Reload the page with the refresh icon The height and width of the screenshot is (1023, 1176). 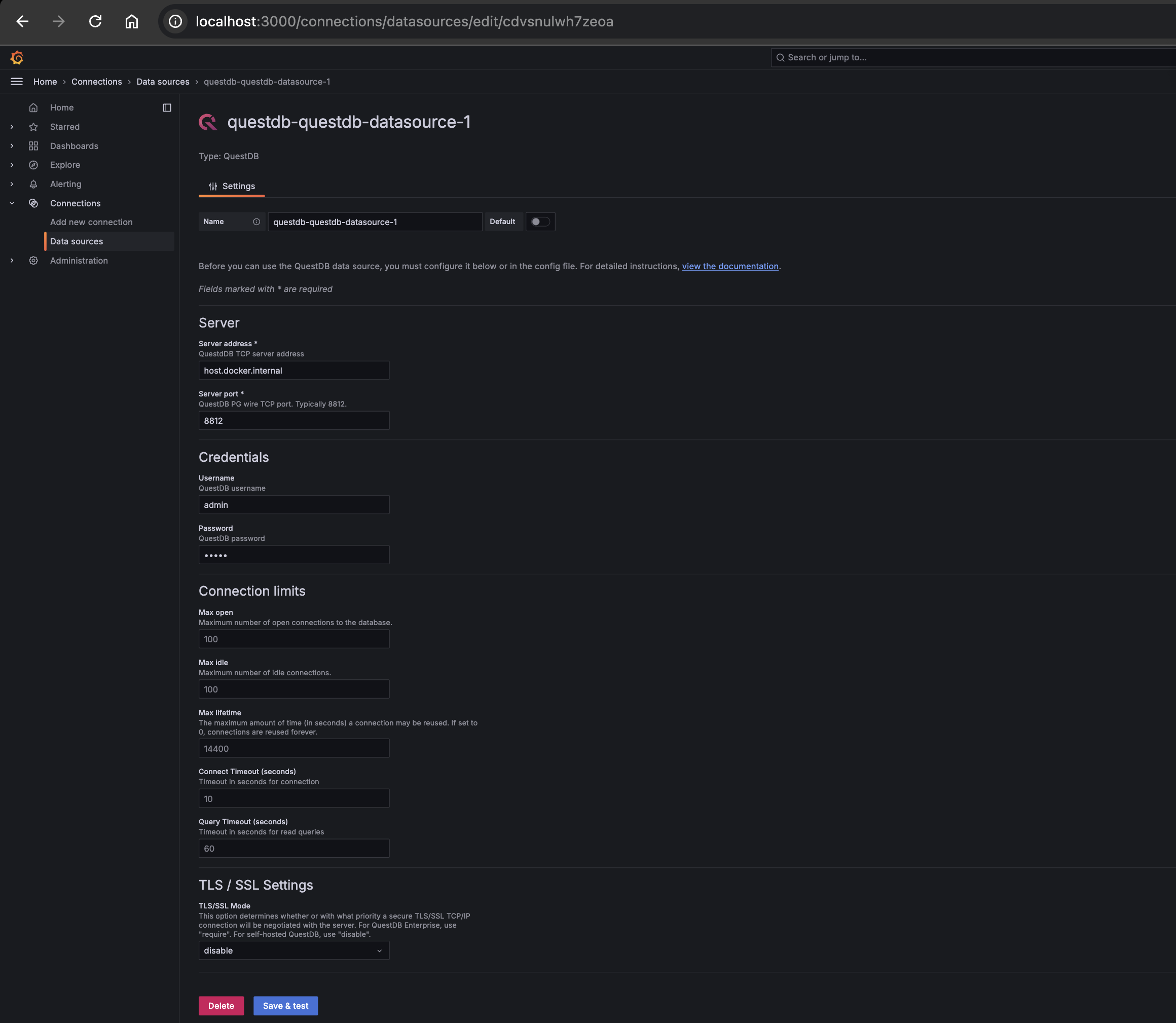coord(95,22)
